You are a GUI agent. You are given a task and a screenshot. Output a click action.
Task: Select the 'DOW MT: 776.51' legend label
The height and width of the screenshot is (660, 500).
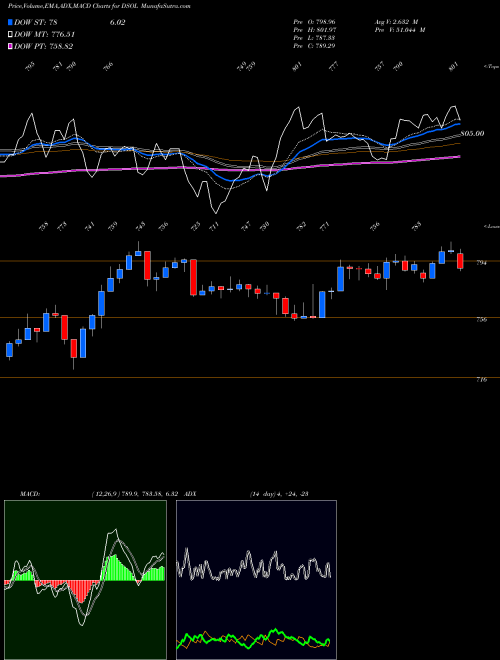click(45, 35)
